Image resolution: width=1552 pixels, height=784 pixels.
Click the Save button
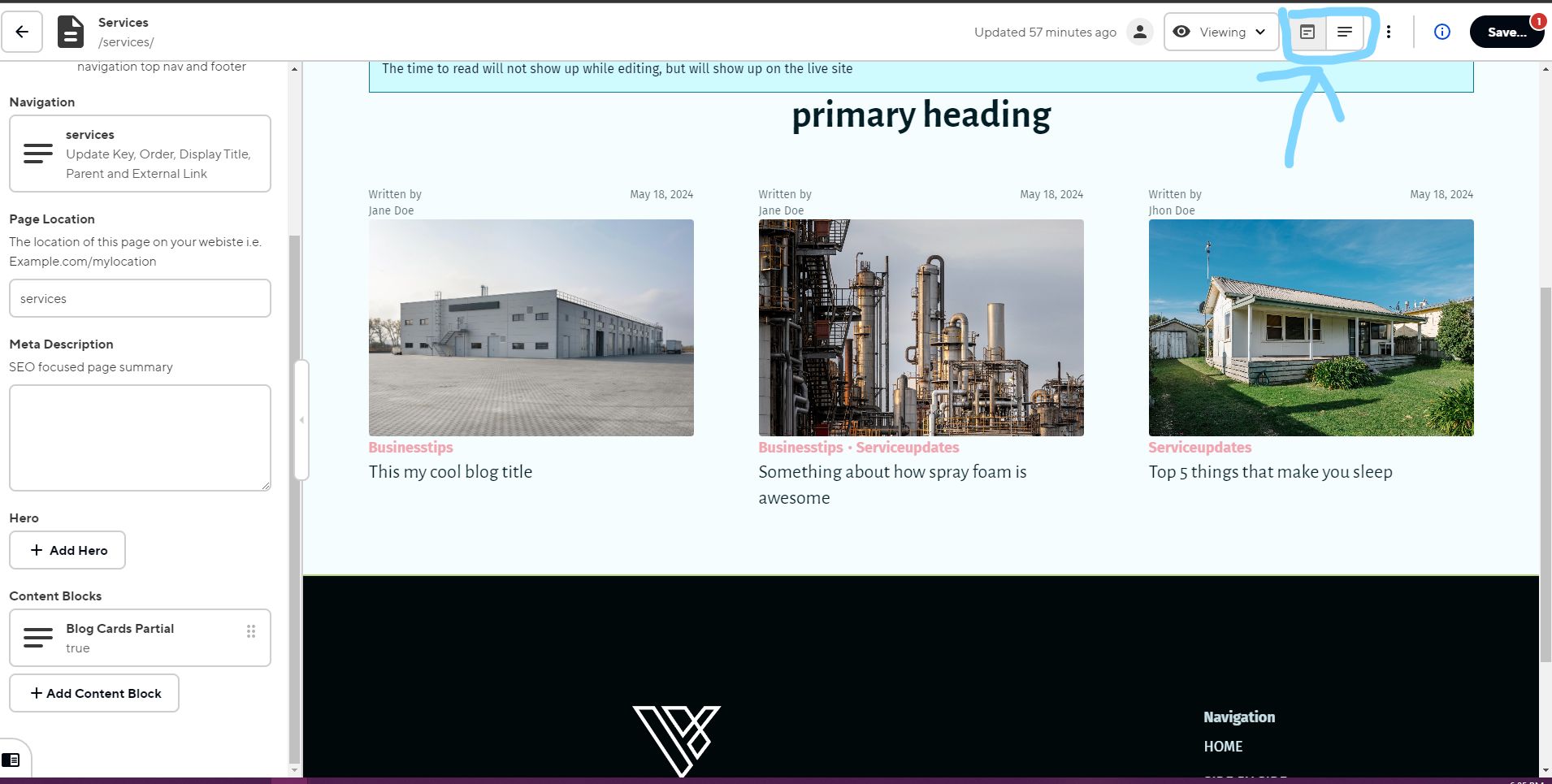(x=1506, y=32)
